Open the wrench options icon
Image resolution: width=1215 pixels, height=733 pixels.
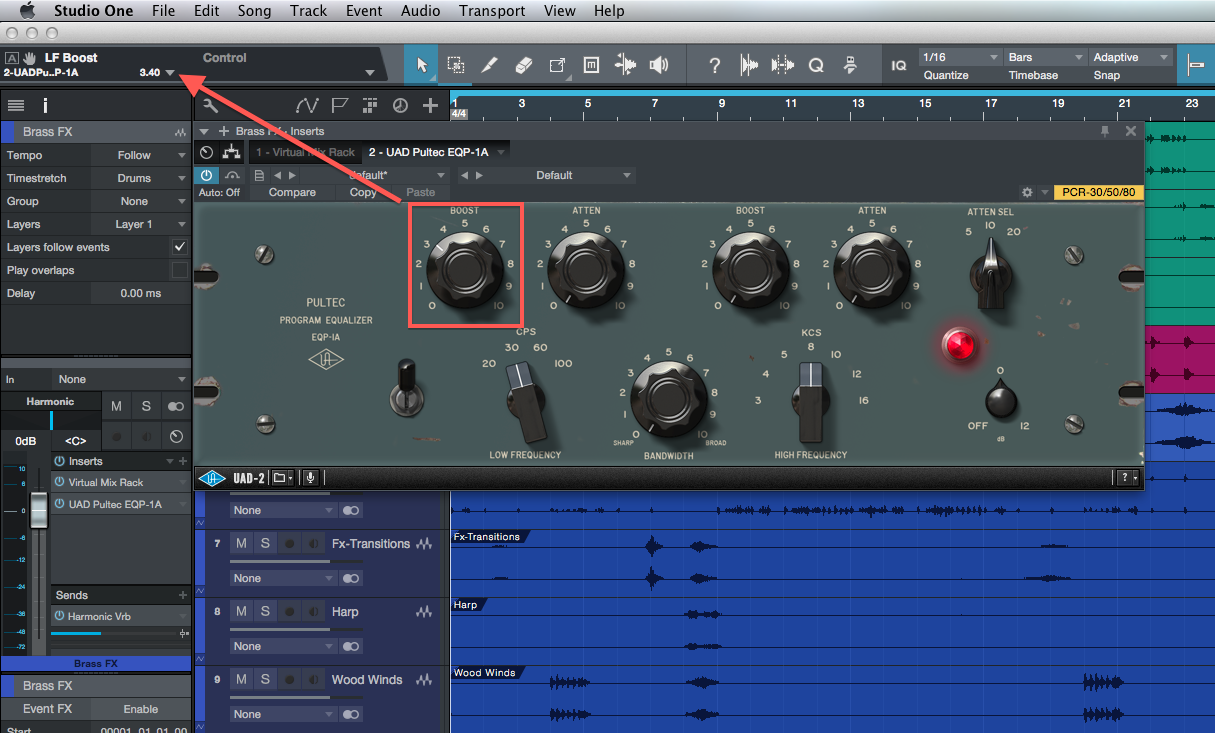(x=210, y=105)
